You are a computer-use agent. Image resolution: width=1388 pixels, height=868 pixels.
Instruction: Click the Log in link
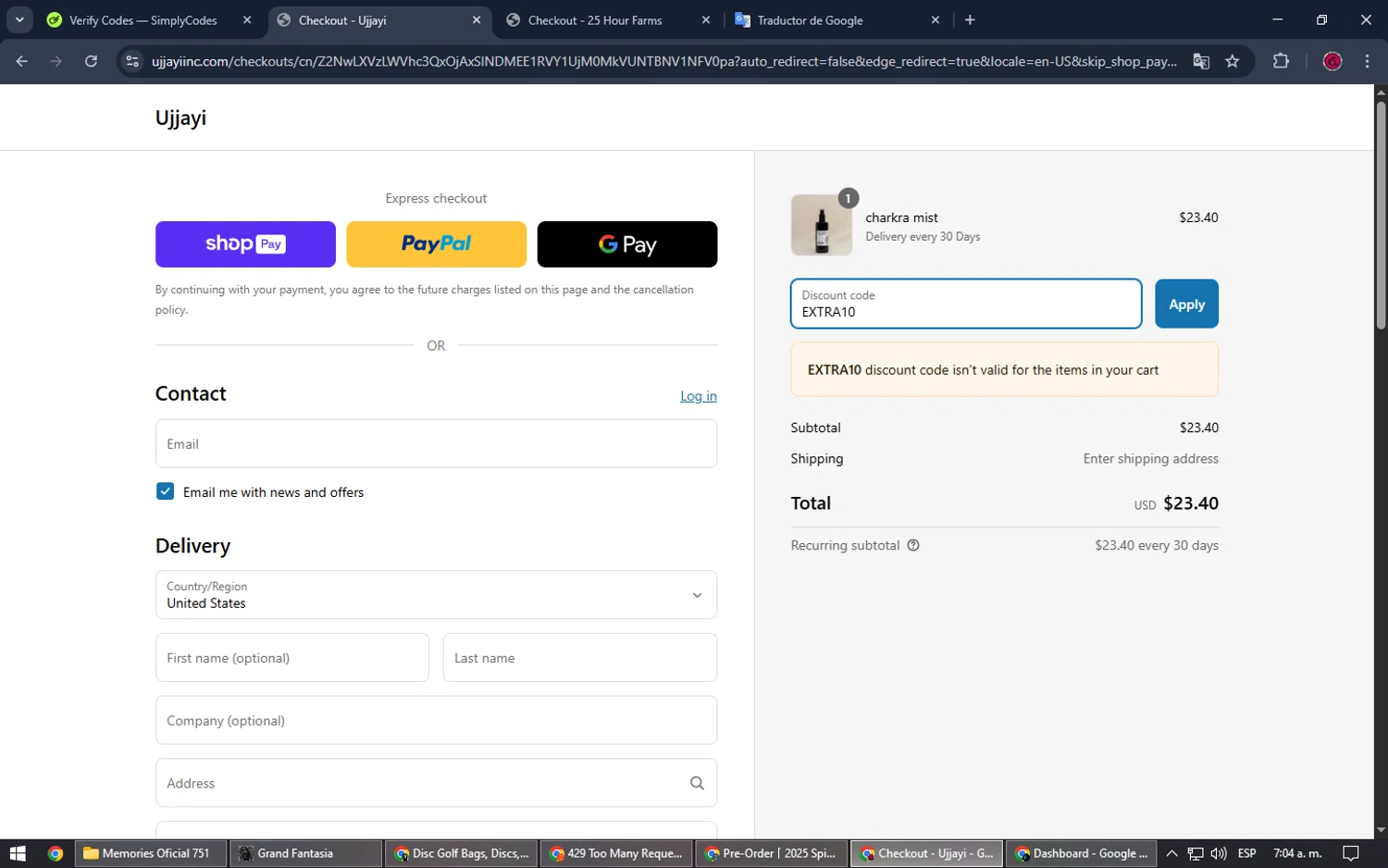699,396
